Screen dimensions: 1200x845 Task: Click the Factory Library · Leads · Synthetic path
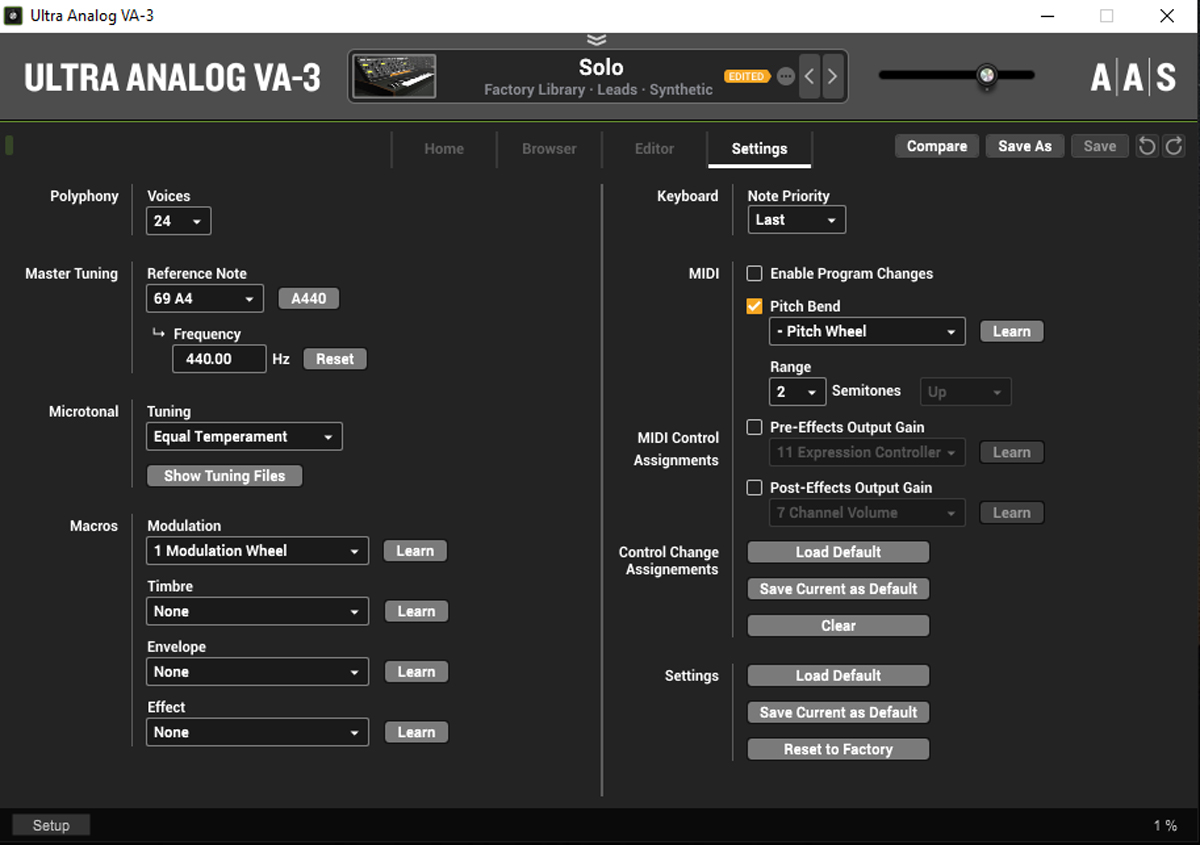(x=598, y=89)
